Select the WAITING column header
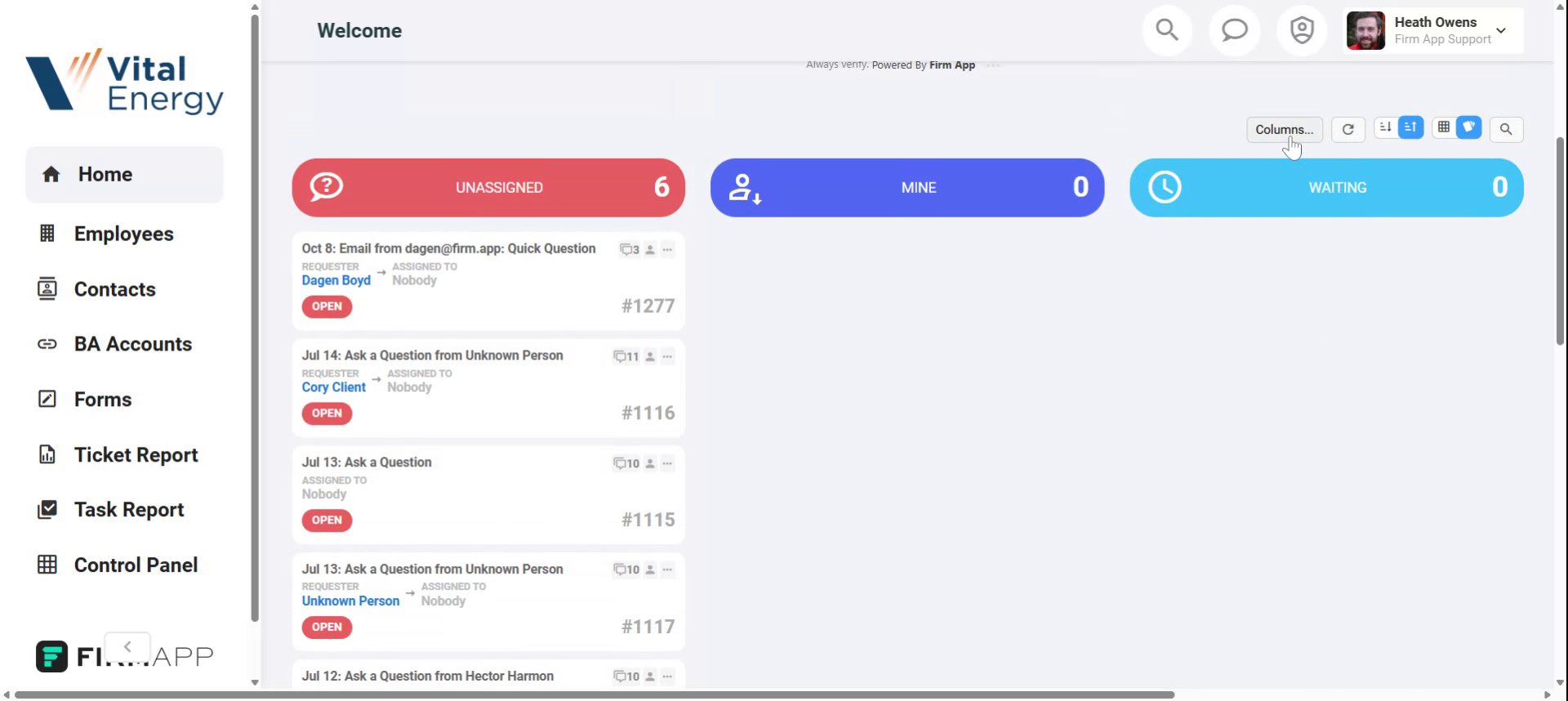1568x701 pixels. [x=1326, y=188]
